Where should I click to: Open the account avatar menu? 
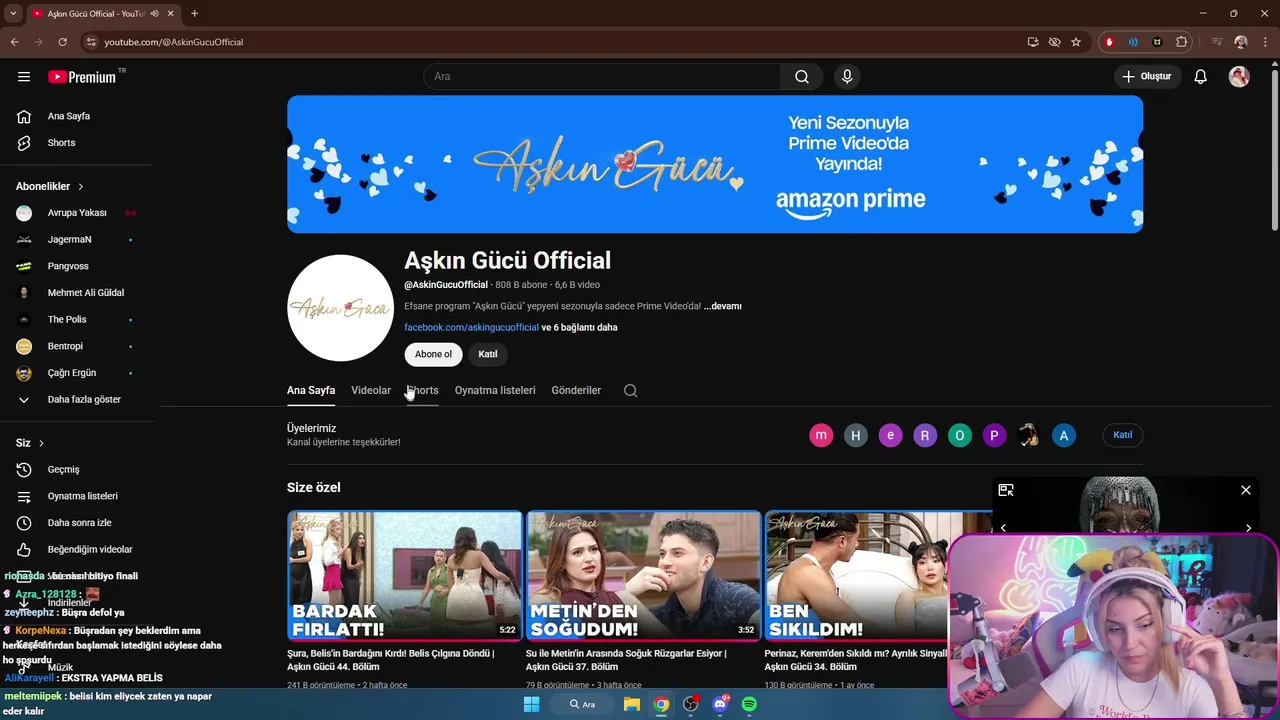pos(1239,76)
